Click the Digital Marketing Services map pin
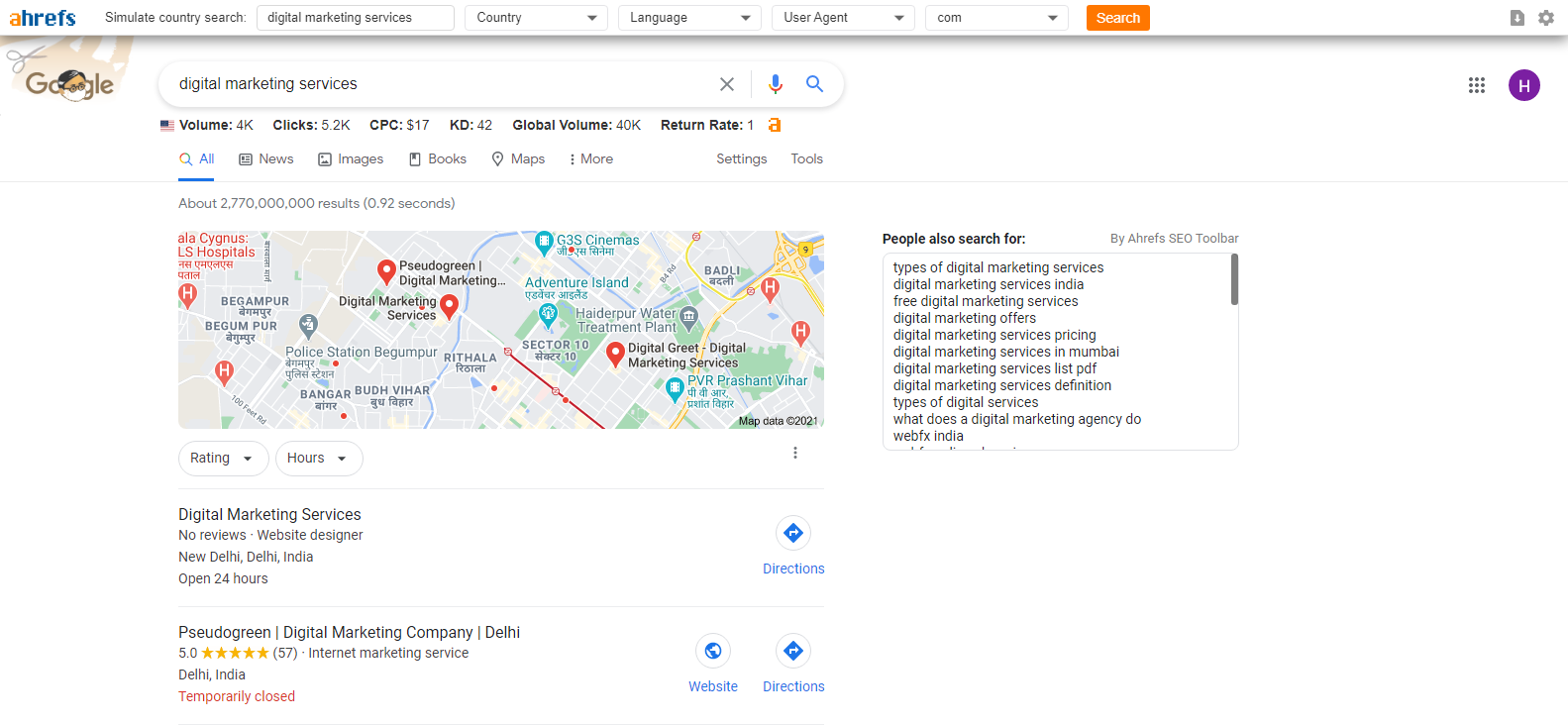This screenshot has height=725, width=1568. (x=449, y=307)
